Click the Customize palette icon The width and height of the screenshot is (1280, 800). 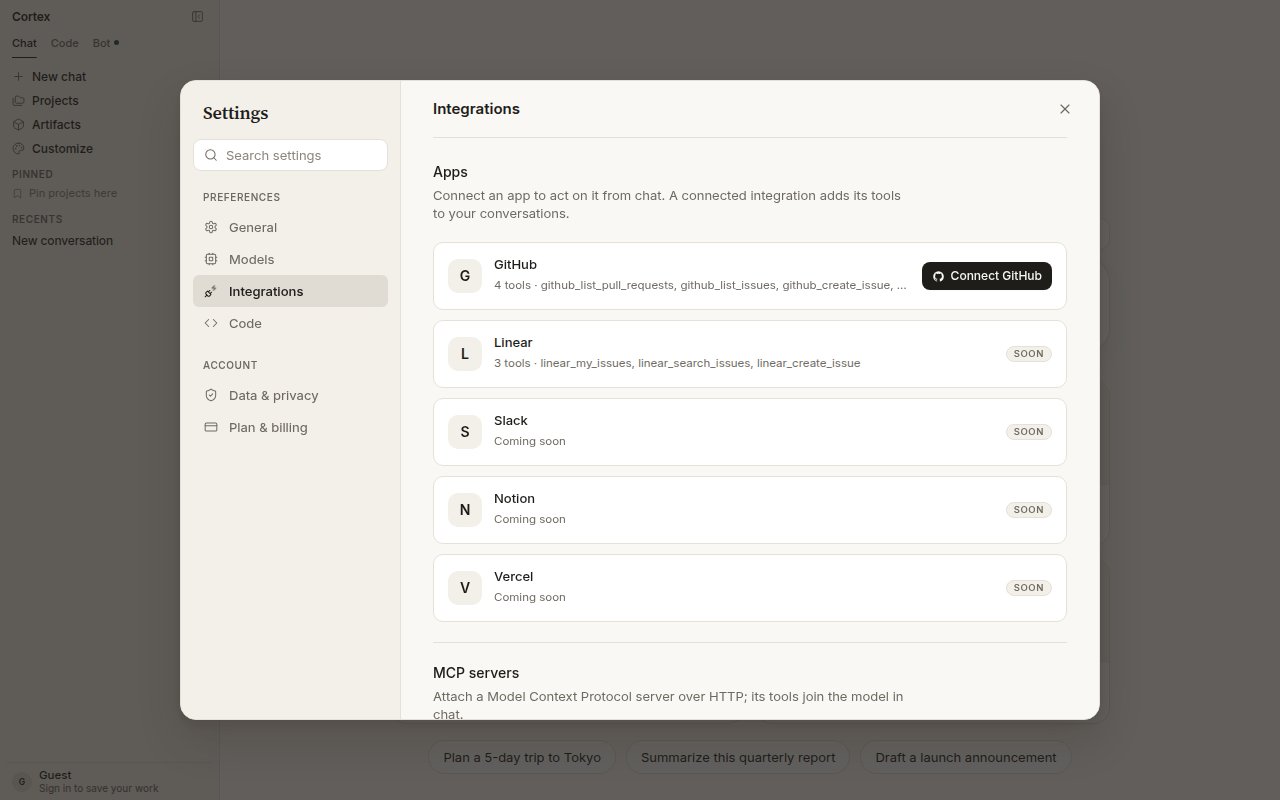pyautogui.click(x=18, y=149)
